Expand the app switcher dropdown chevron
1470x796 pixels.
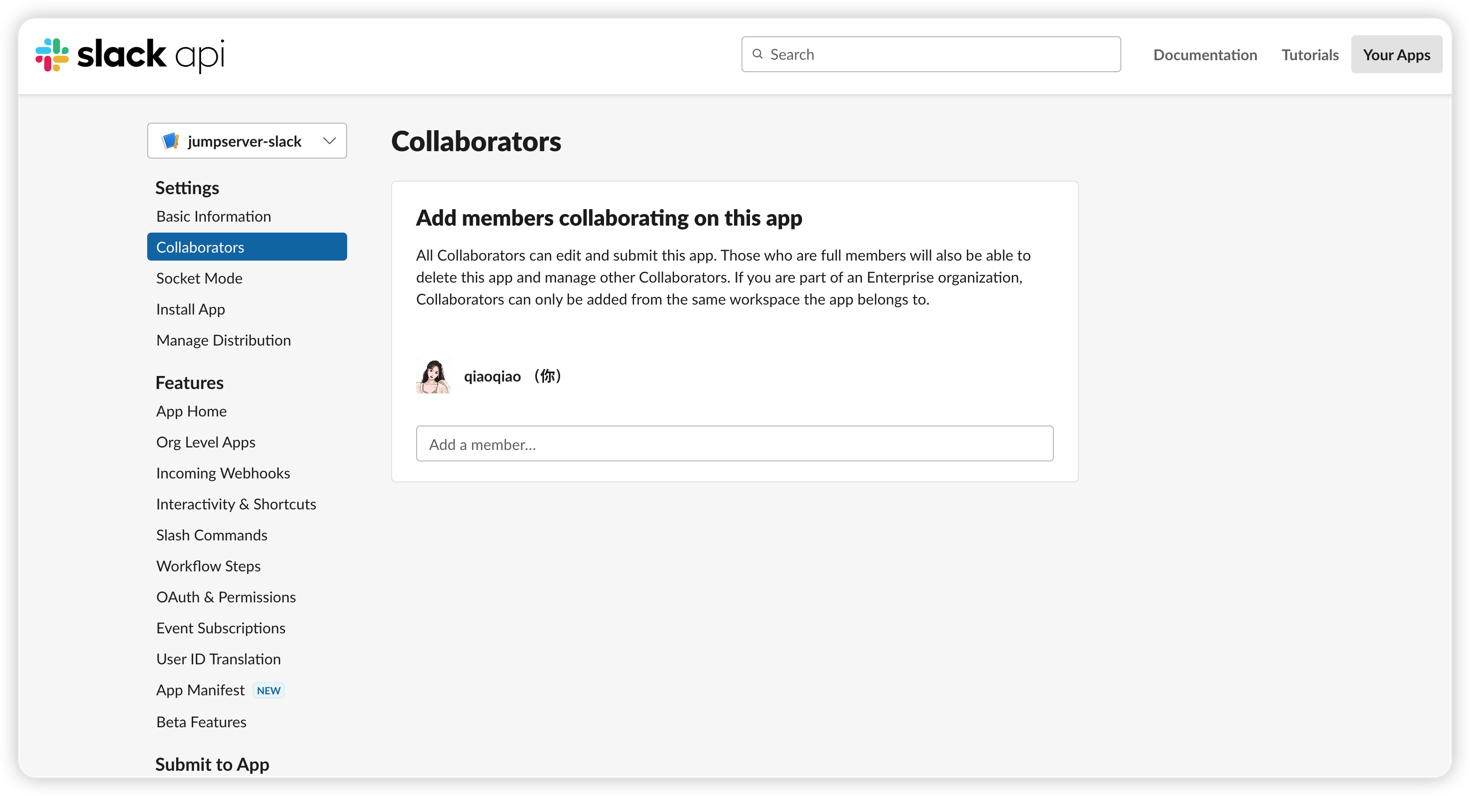tap(330, 140)
